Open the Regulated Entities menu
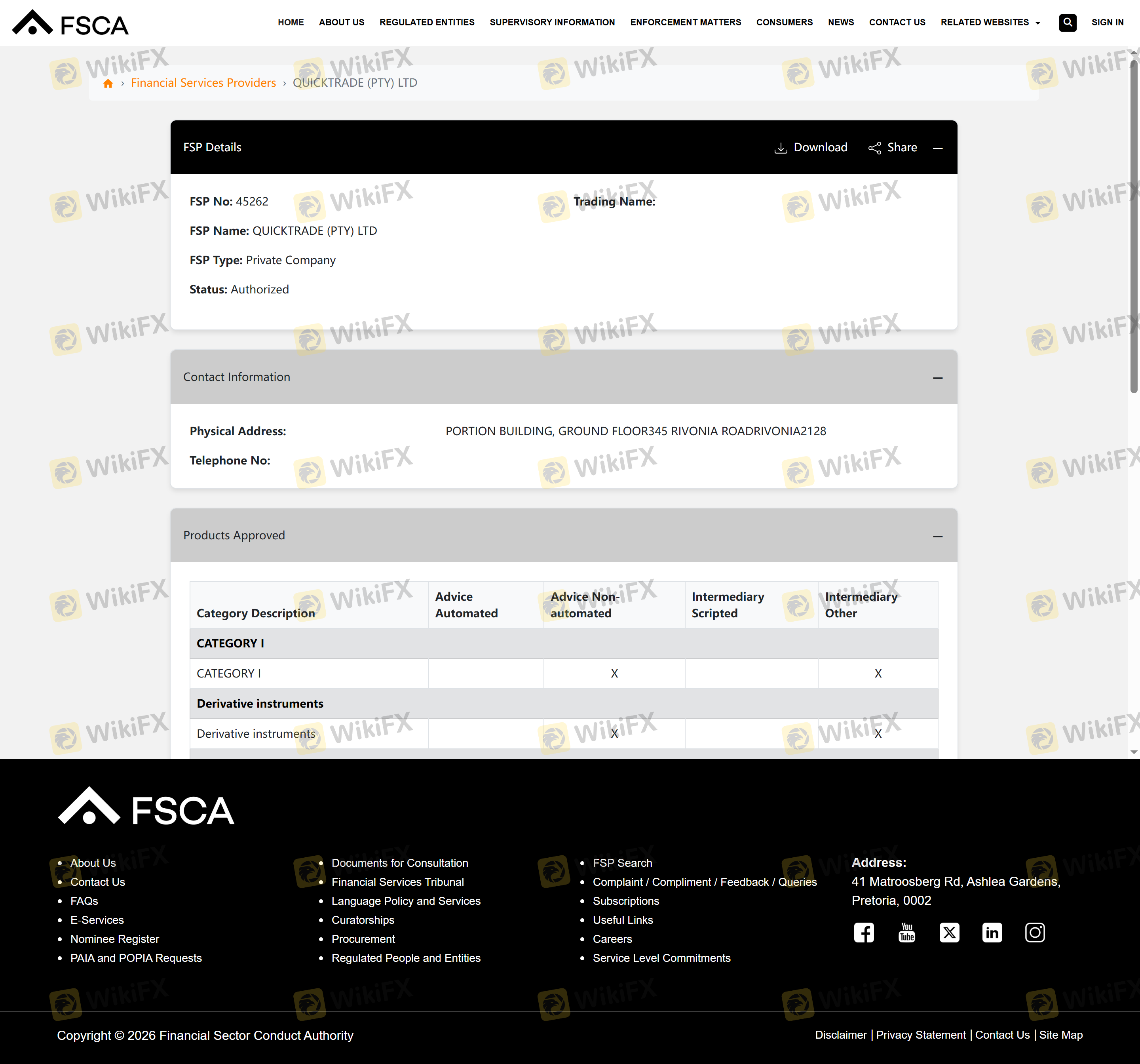The width and height of the screenshot is (1140, 1064). coord(427,22)
